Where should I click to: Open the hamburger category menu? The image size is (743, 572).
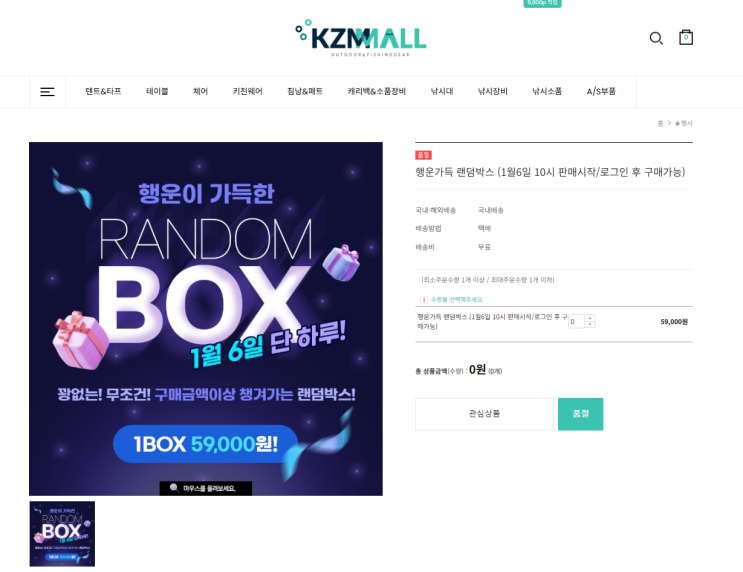(x=47, y=92)
